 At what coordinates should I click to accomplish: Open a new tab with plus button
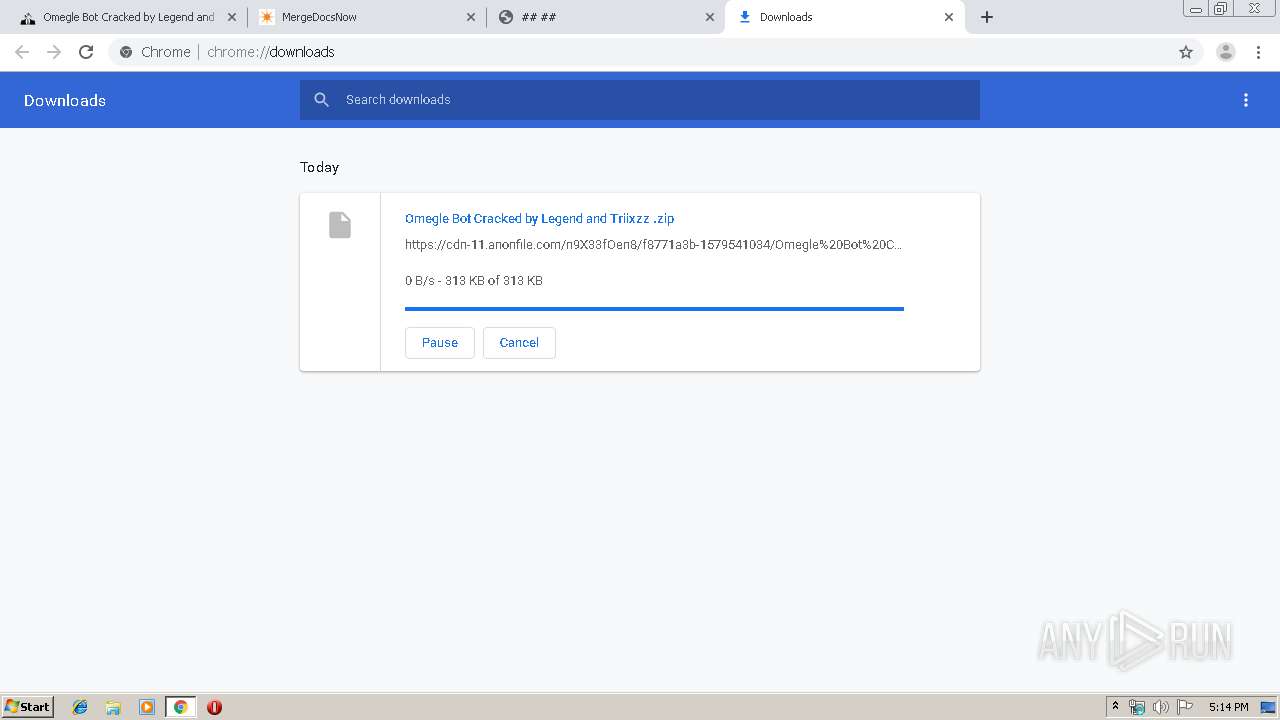click(x=987, y=17)
